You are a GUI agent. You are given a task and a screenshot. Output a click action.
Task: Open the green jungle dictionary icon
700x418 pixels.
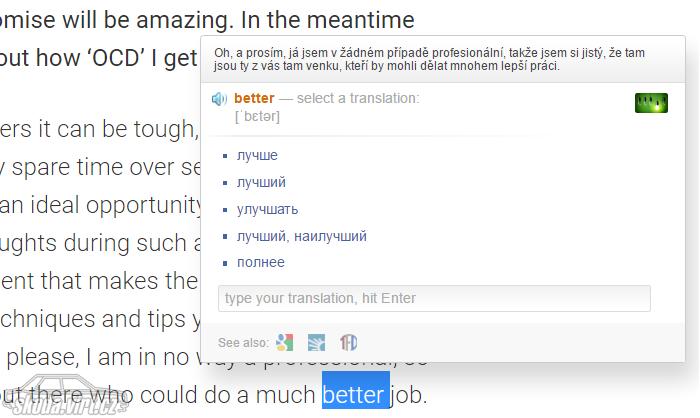pyautogui.click(x=651, y=103)
